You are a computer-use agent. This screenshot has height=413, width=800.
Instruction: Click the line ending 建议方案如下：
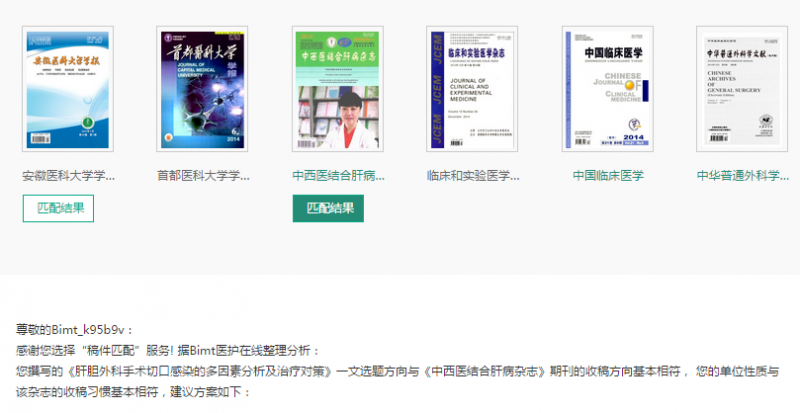click(133, 392)
